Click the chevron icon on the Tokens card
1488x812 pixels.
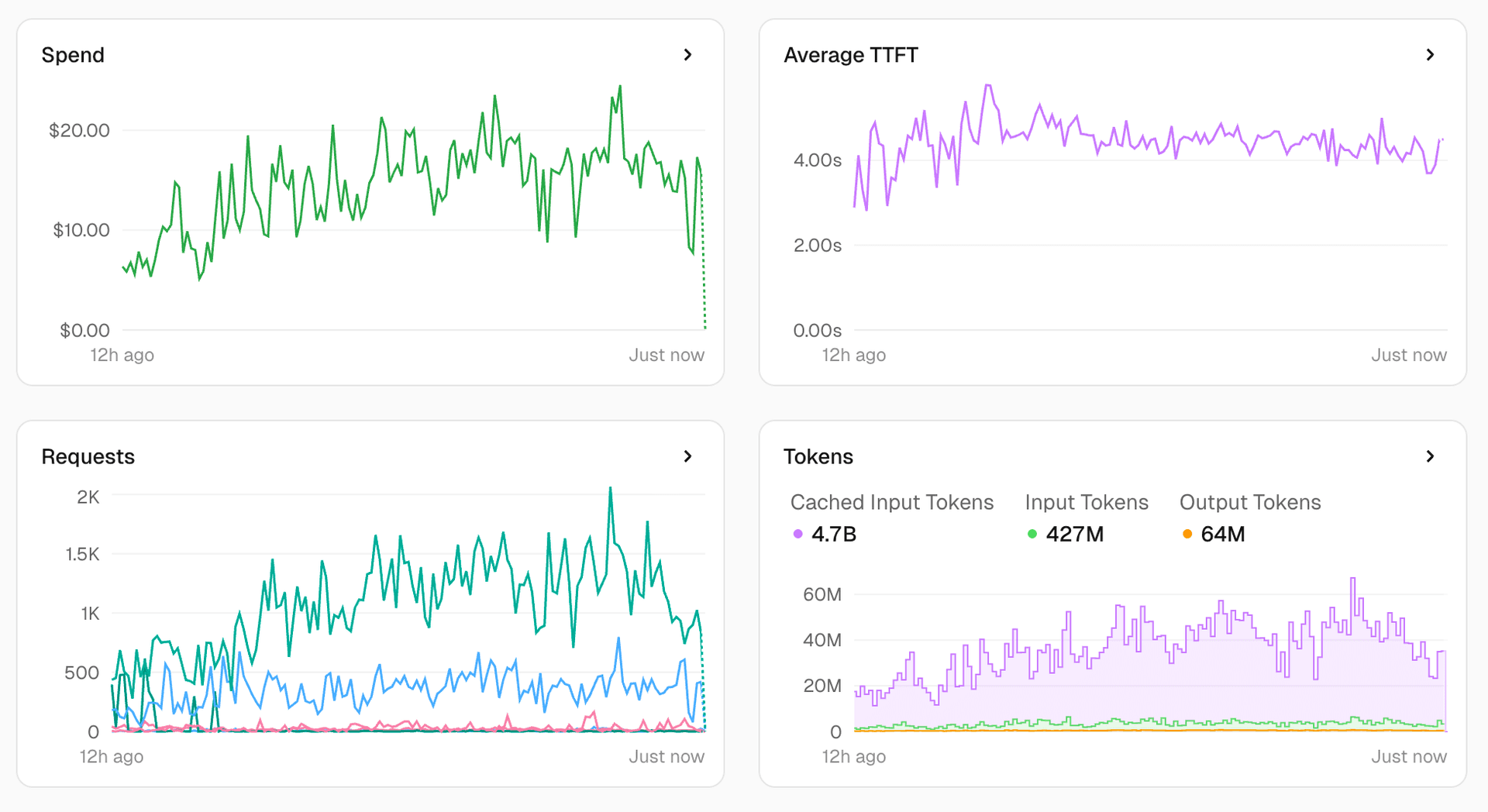coord(1431,456)
